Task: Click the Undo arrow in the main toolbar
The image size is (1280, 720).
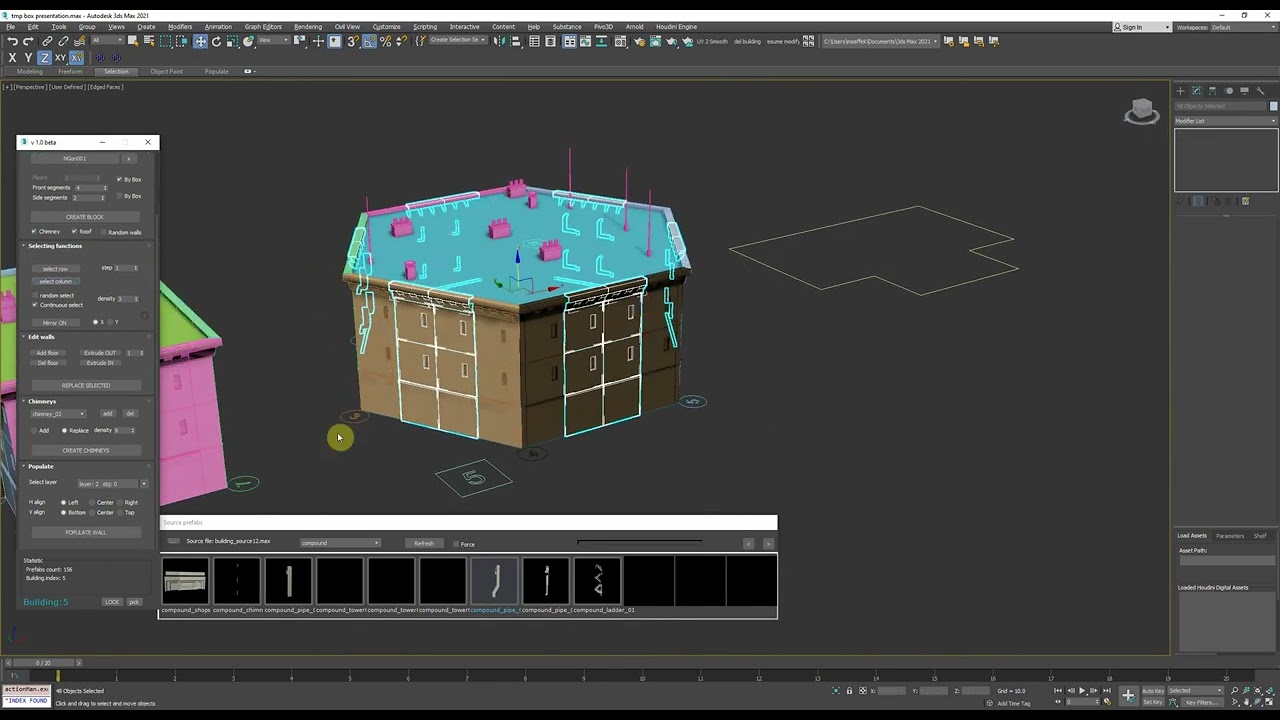Action: click(12, 41)
